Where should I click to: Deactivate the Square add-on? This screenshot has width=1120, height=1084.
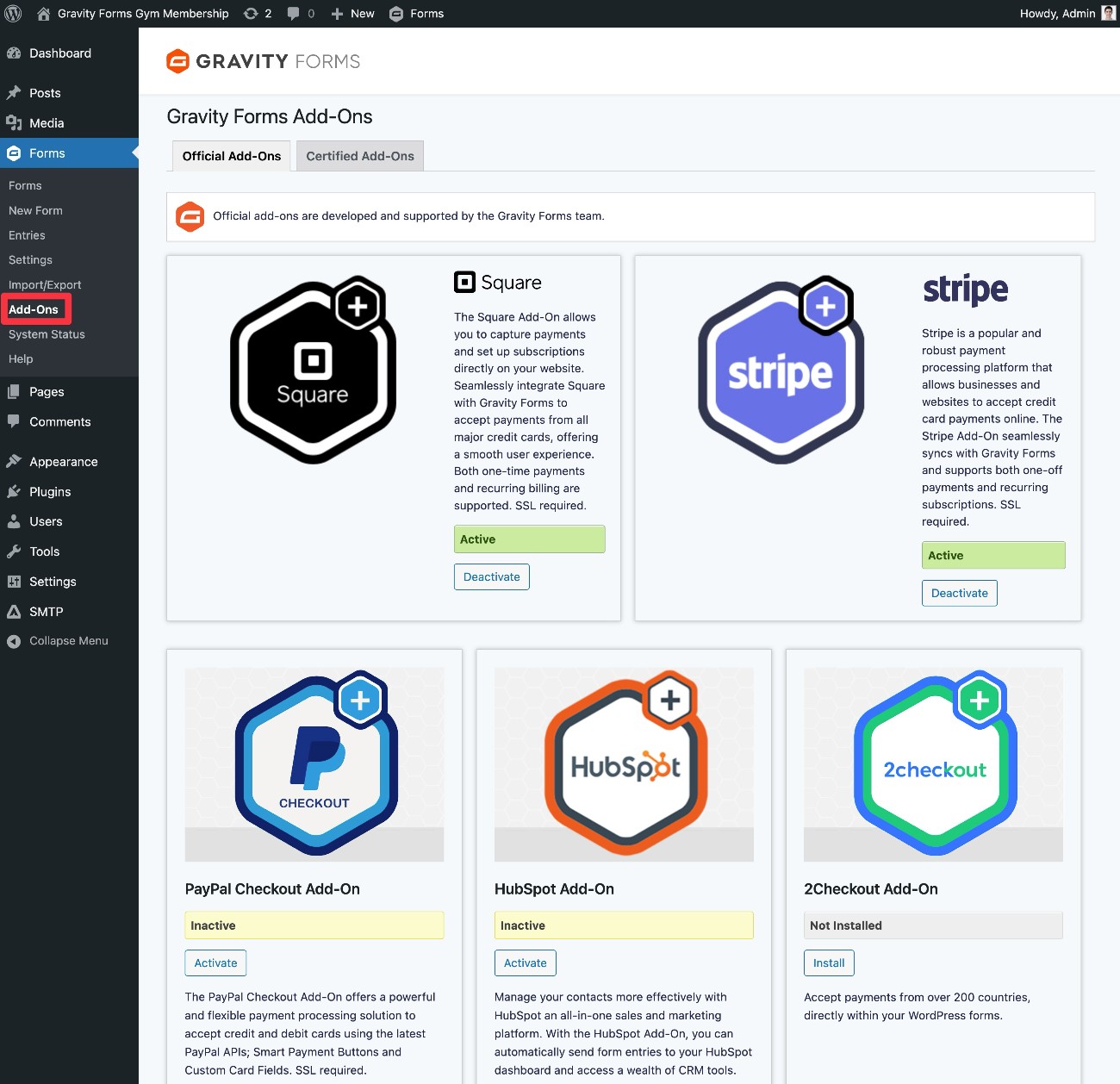coord(492,577)
